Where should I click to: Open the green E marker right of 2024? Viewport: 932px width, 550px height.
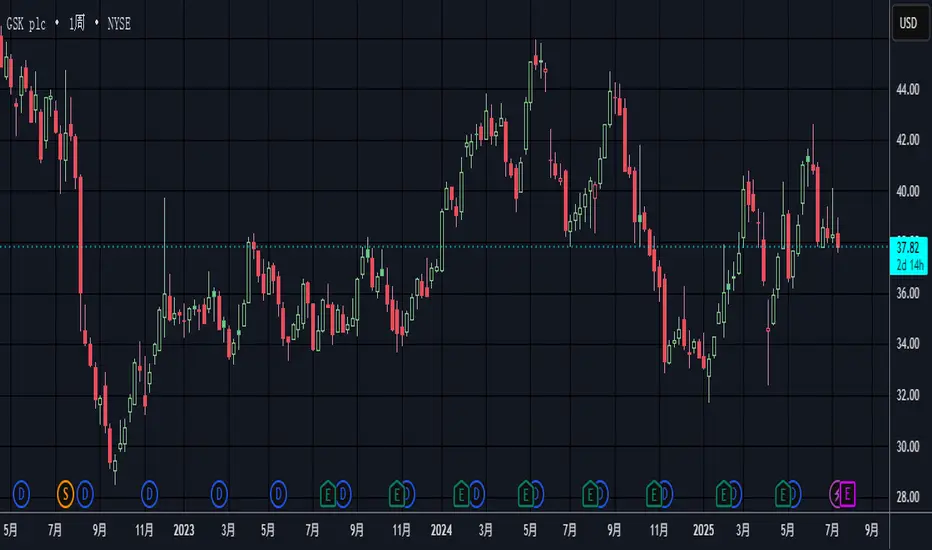point(461,491)
